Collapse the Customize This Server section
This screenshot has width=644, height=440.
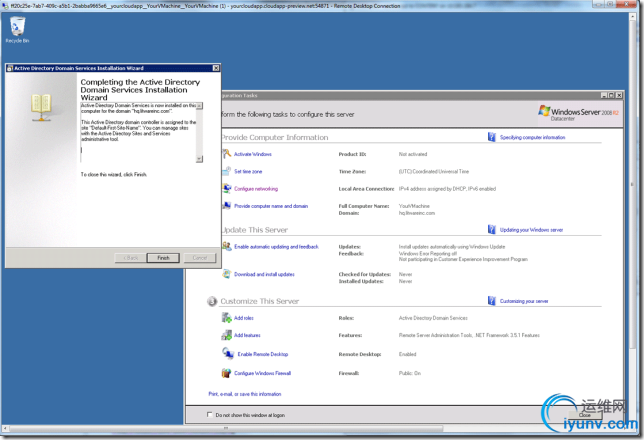[x=212, y=301]
